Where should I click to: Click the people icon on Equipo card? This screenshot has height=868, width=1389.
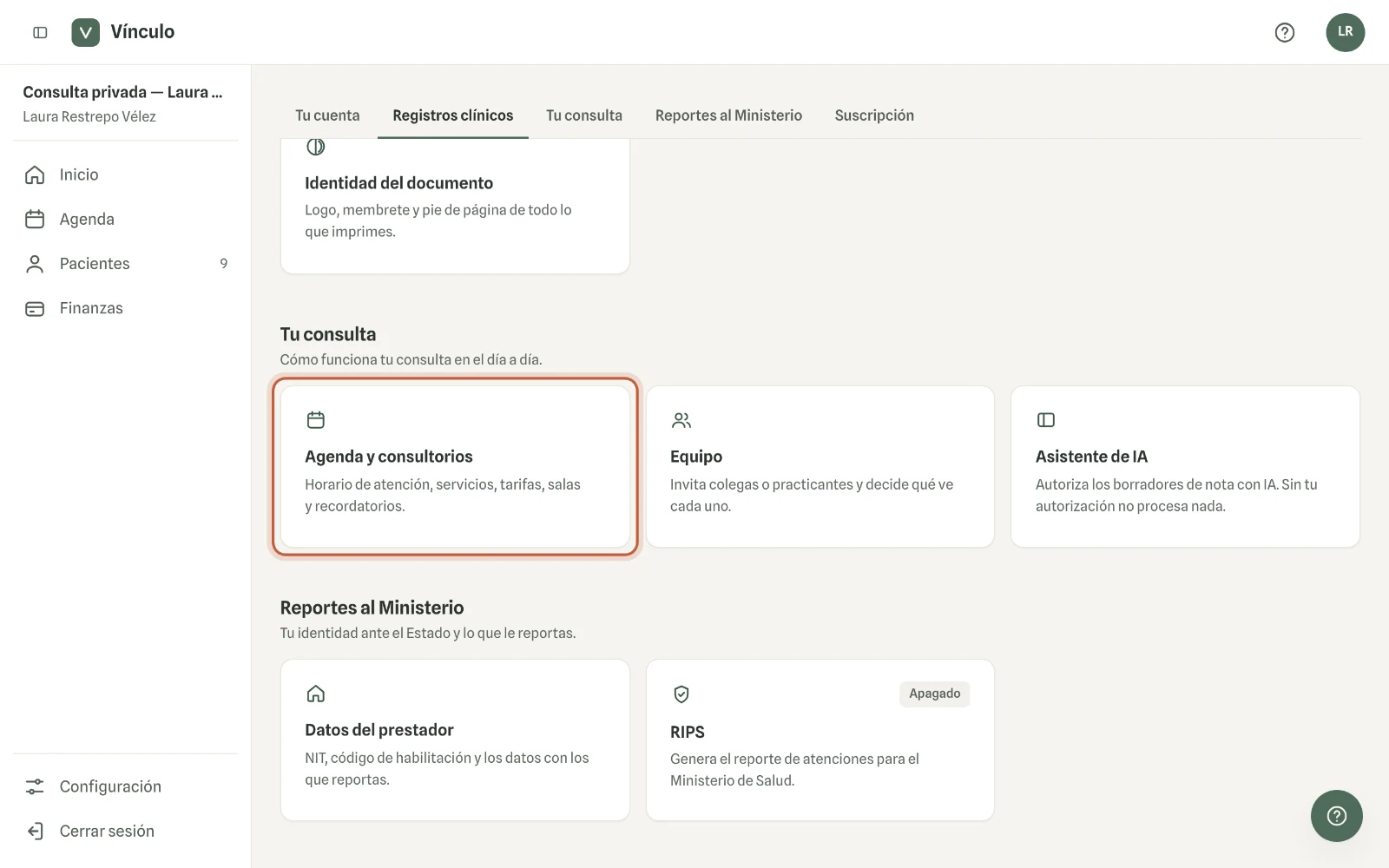point(681,420)
